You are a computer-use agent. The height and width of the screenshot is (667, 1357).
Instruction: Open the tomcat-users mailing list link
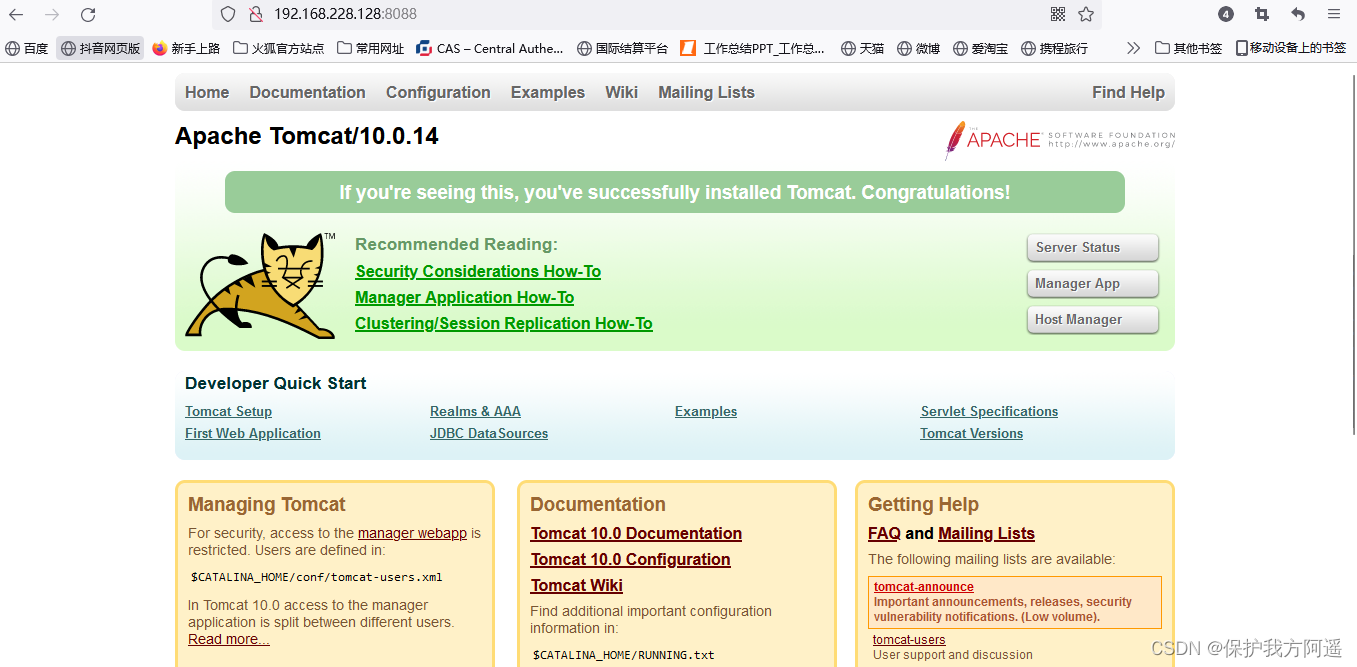909,639
